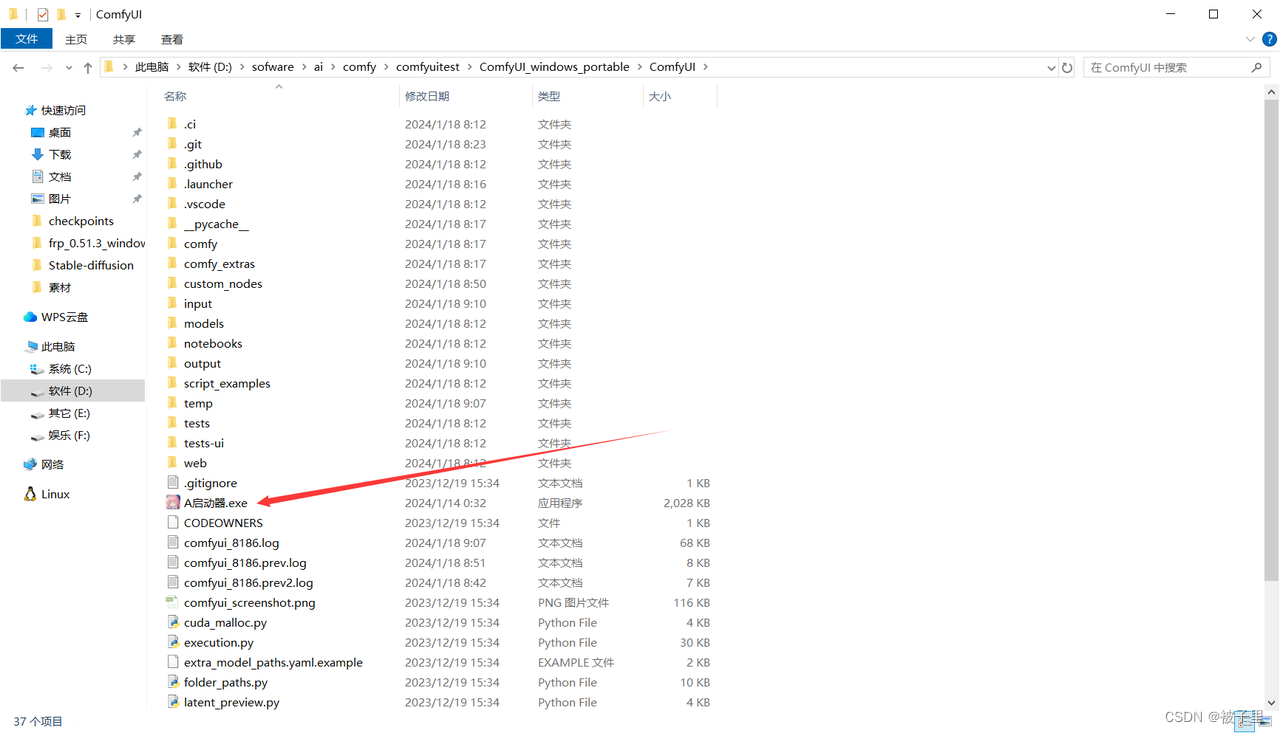Click the search magnifier icon

point(1257,68)
